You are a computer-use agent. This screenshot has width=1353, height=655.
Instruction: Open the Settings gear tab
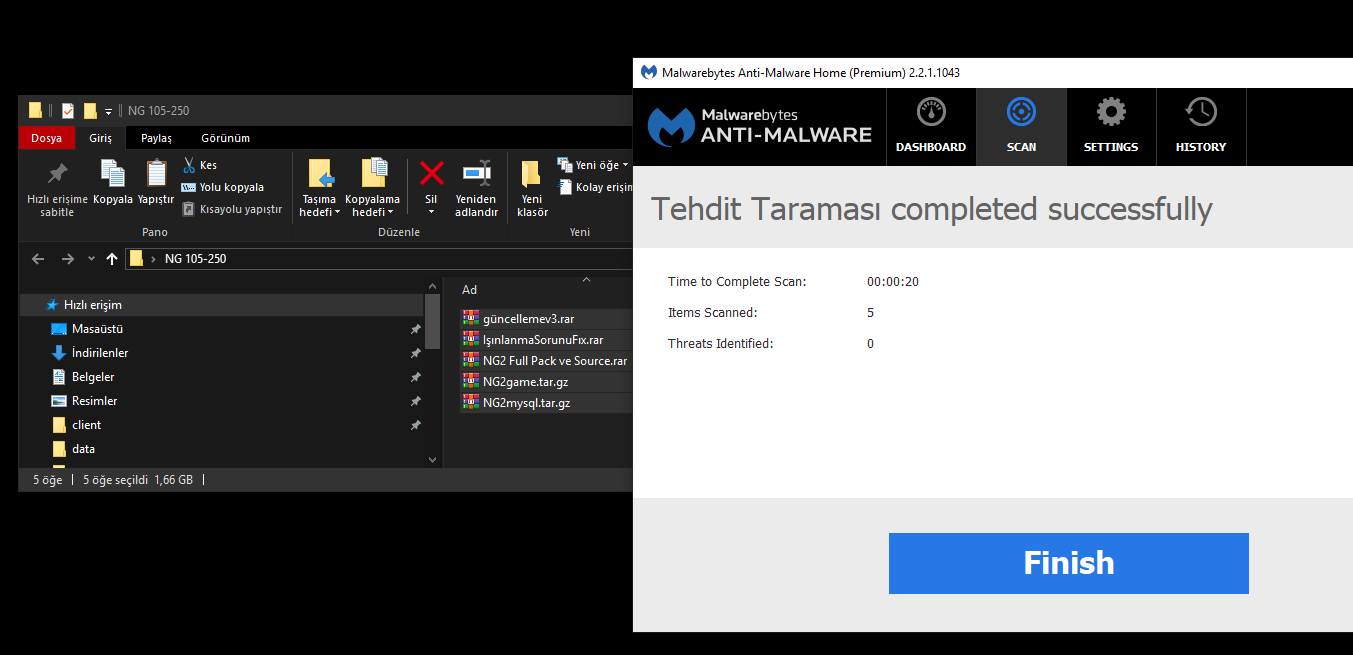(1111, 127)
